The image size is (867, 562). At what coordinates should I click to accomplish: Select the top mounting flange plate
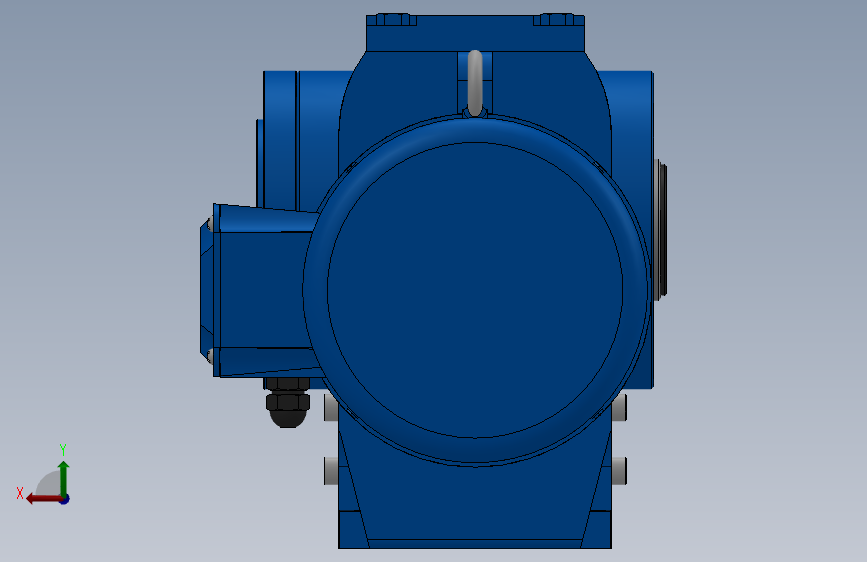click(x=475, y=33)
